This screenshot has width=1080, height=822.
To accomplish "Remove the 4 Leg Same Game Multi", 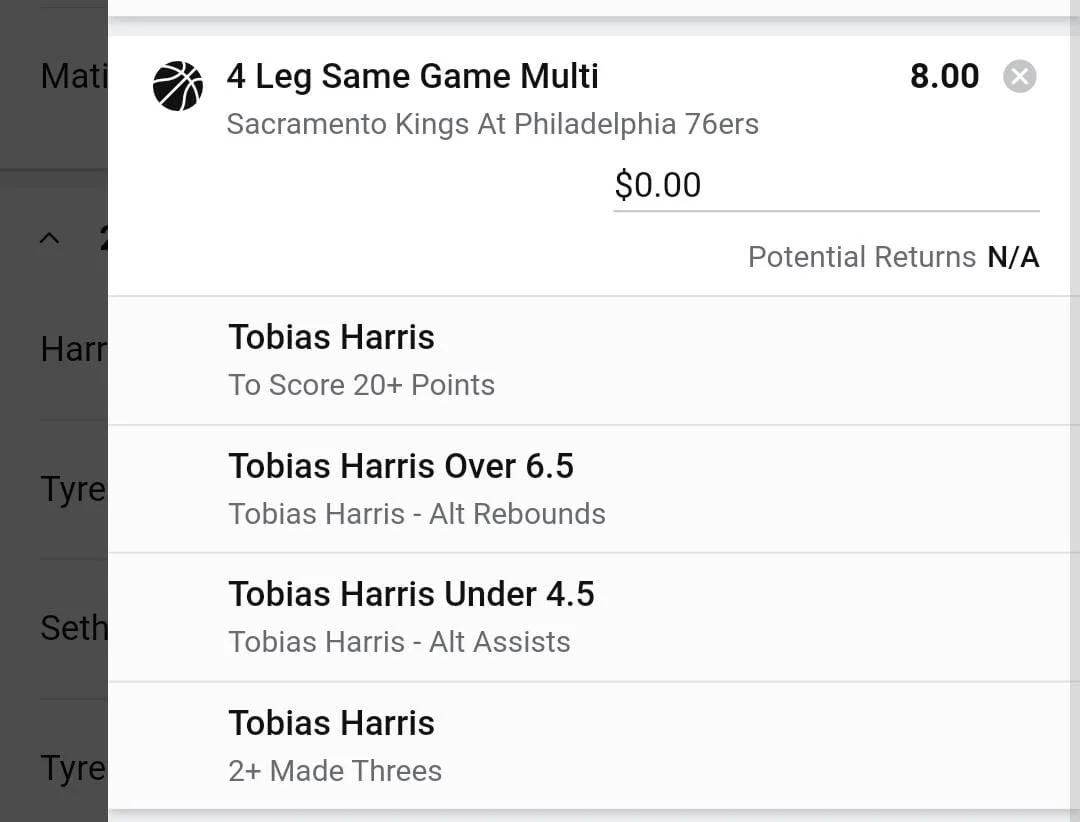I will [x=1019, y=77].
